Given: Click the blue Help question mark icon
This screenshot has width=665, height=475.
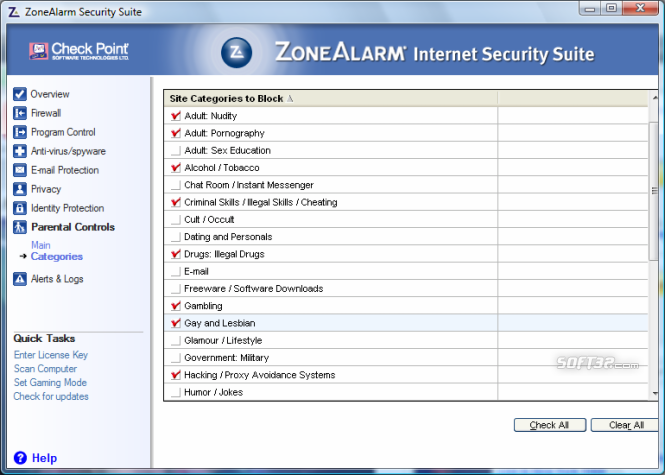Looking at the screenshot, I should pyautogui.click(x=20, y=458).
